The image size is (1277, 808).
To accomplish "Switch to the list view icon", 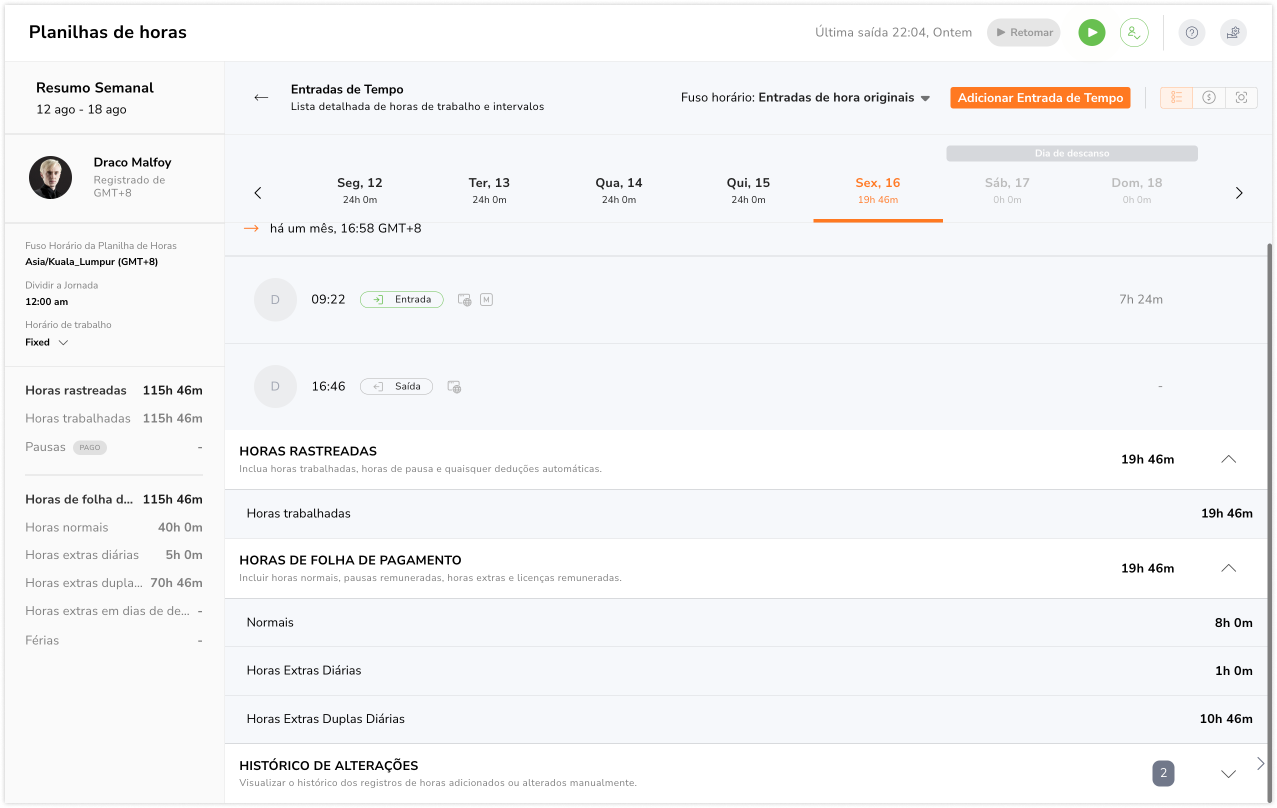I will [x=1177, y=97].
